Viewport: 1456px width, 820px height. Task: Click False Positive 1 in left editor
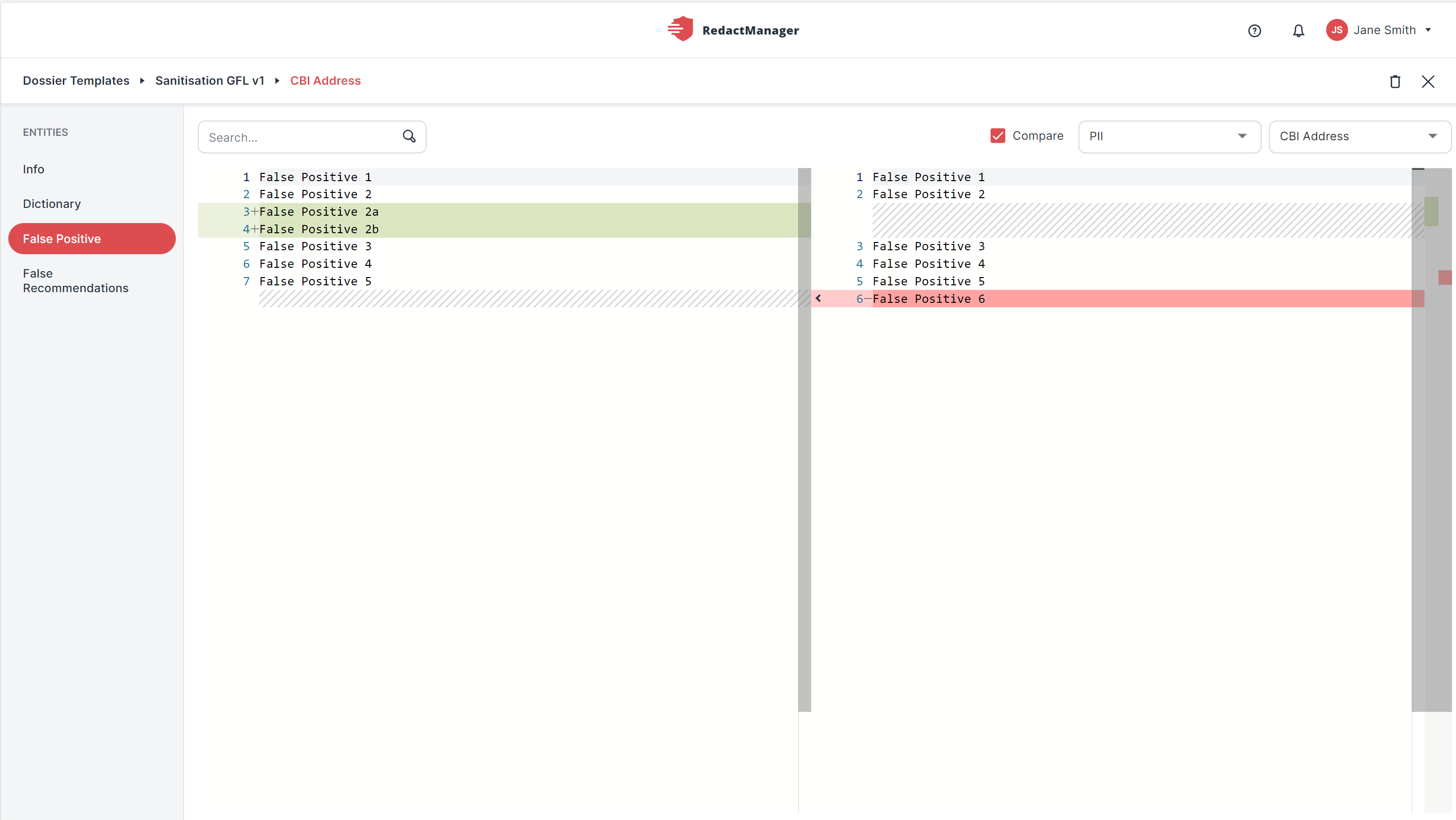pos(316,177)
